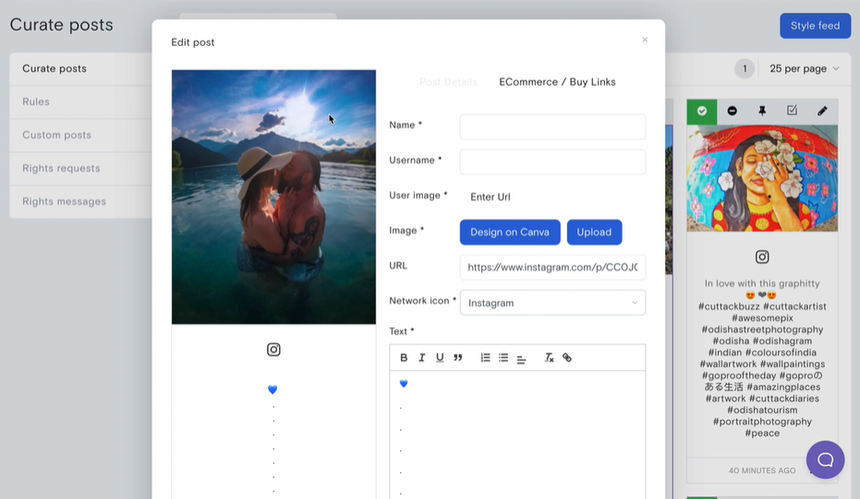Toggle the pin on the graffiti post

coord(762,111)
